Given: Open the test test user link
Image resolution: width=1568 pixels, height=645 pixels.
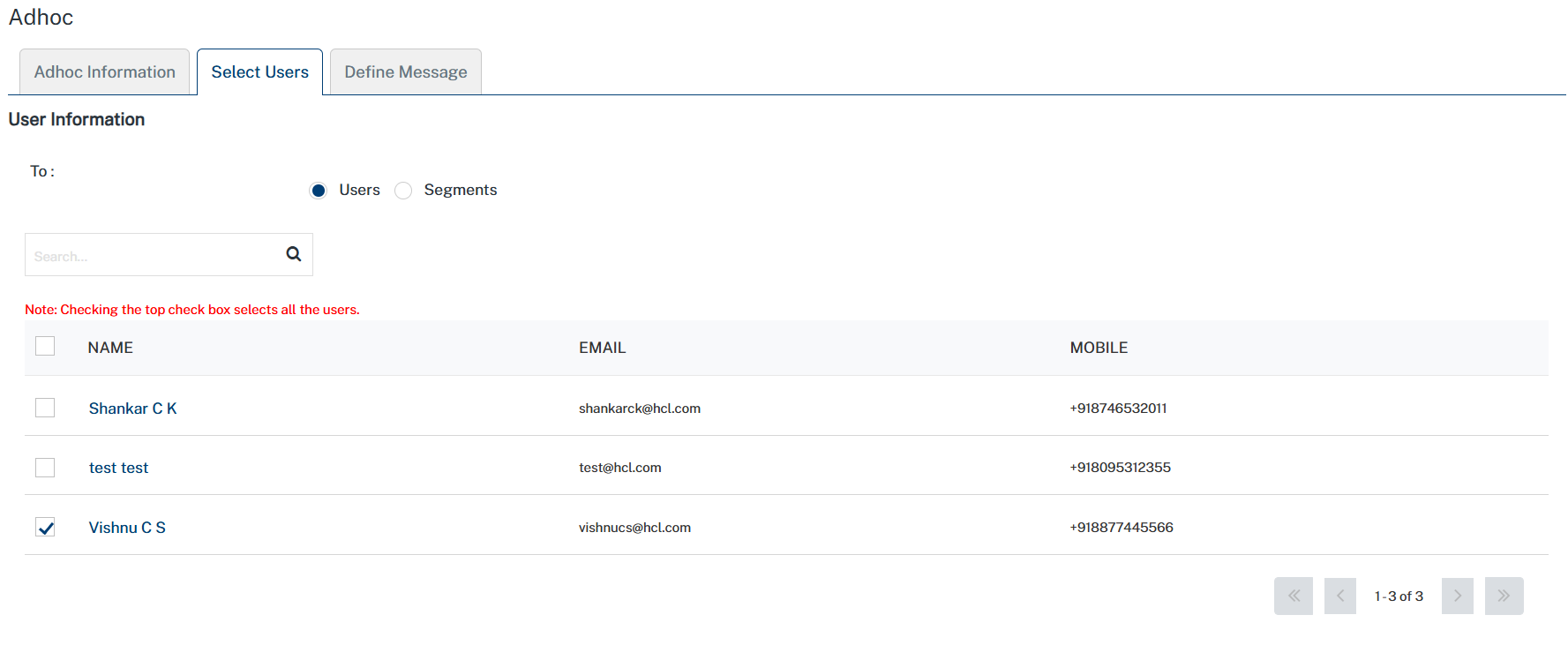Looking at the screenshot, I should tap(118, 468).
